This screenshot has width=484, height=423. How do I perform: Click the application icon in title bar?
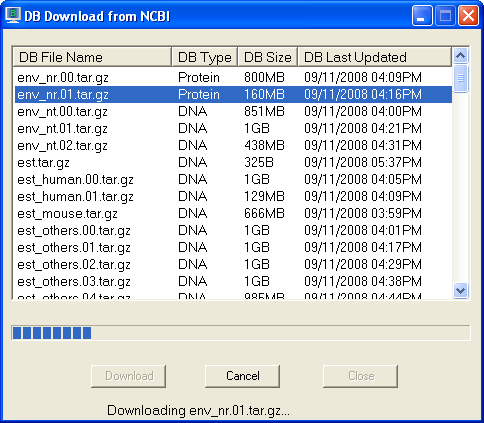[x=13, y=15]
